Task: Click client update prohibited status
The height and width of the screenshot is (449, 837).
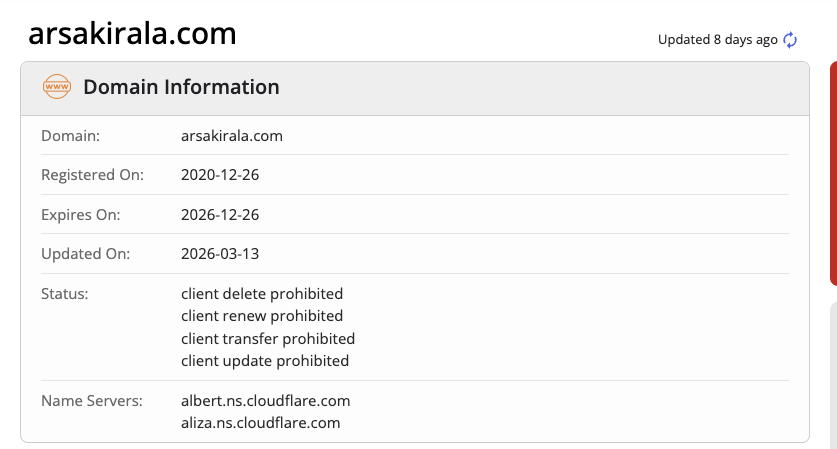Action: point(265,360)
